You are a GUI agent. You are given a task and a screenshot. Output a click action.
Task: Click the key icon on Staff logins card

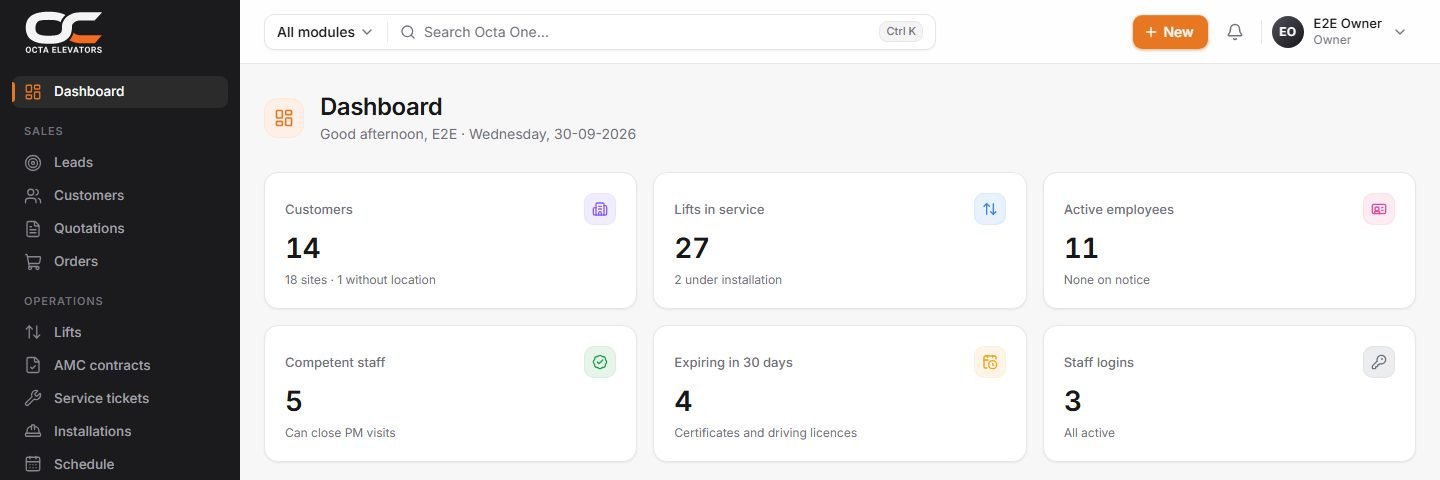pos(1379,362)
